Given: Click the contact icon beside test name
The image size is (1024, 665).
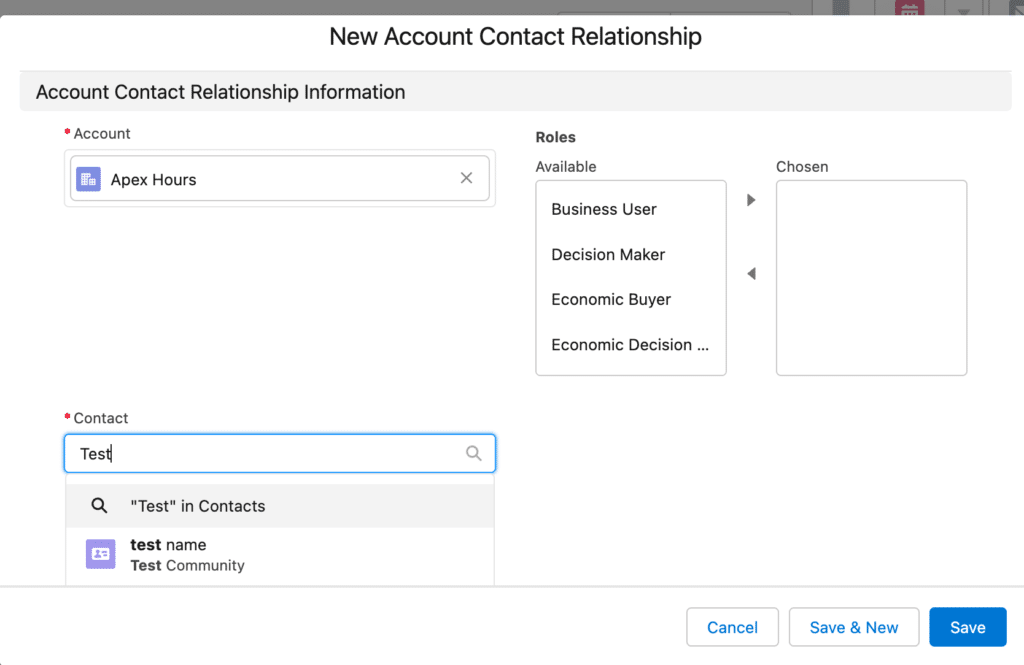Looking at the screenshot, I should tap(101, 554).
